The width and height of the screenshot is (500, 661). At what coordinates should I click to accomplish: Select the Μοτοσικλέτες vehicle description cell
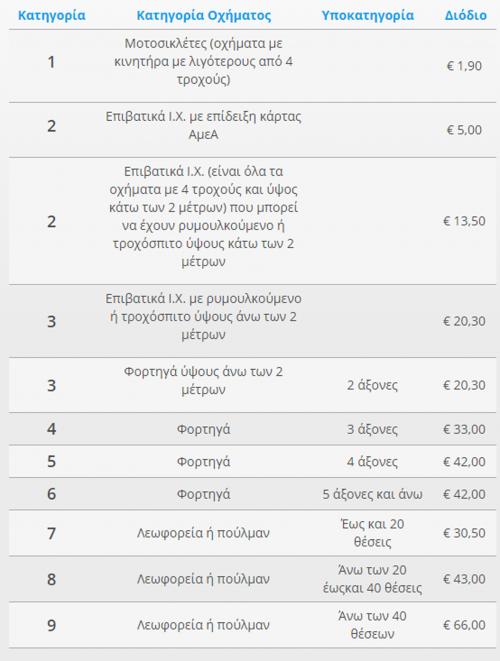coord(204,62)
